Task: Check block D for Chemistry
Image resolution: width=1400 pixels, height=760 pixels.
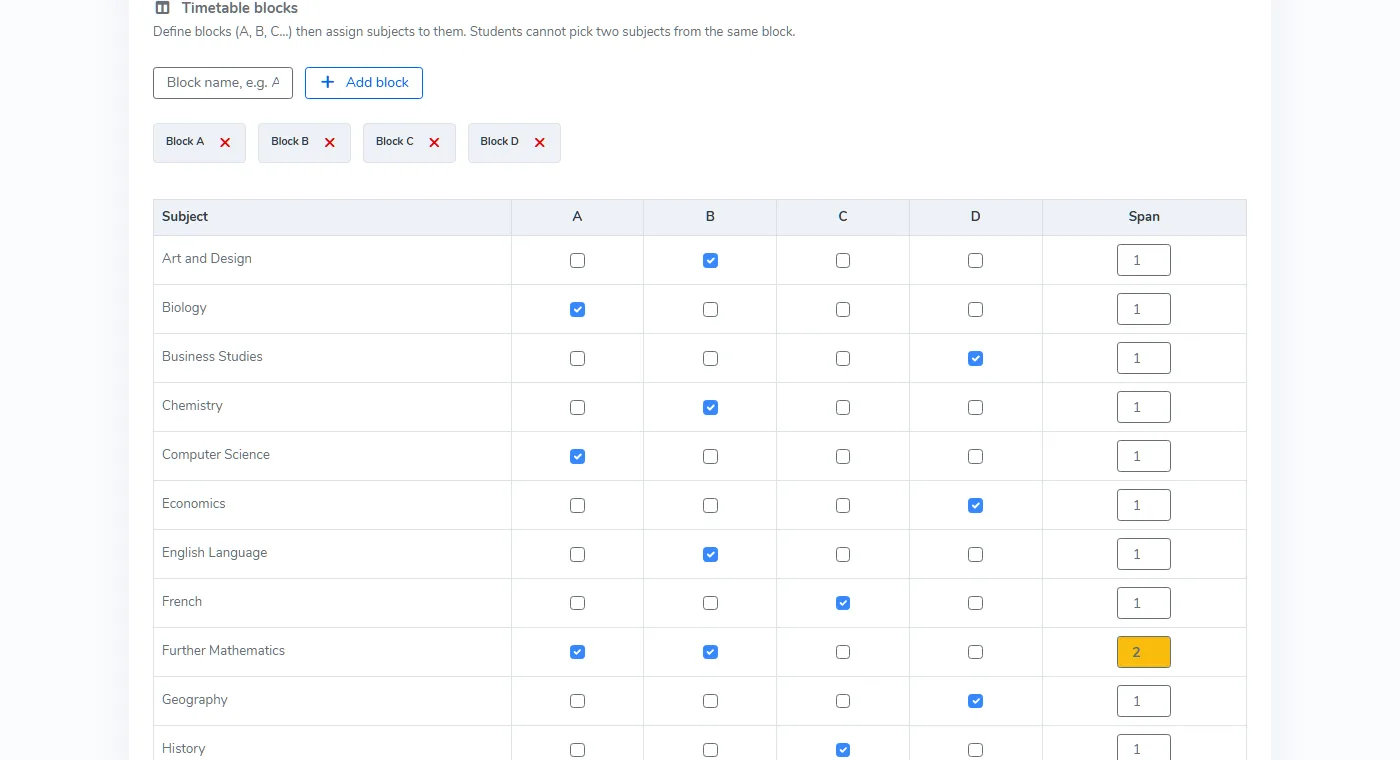Action: point(975,407)
